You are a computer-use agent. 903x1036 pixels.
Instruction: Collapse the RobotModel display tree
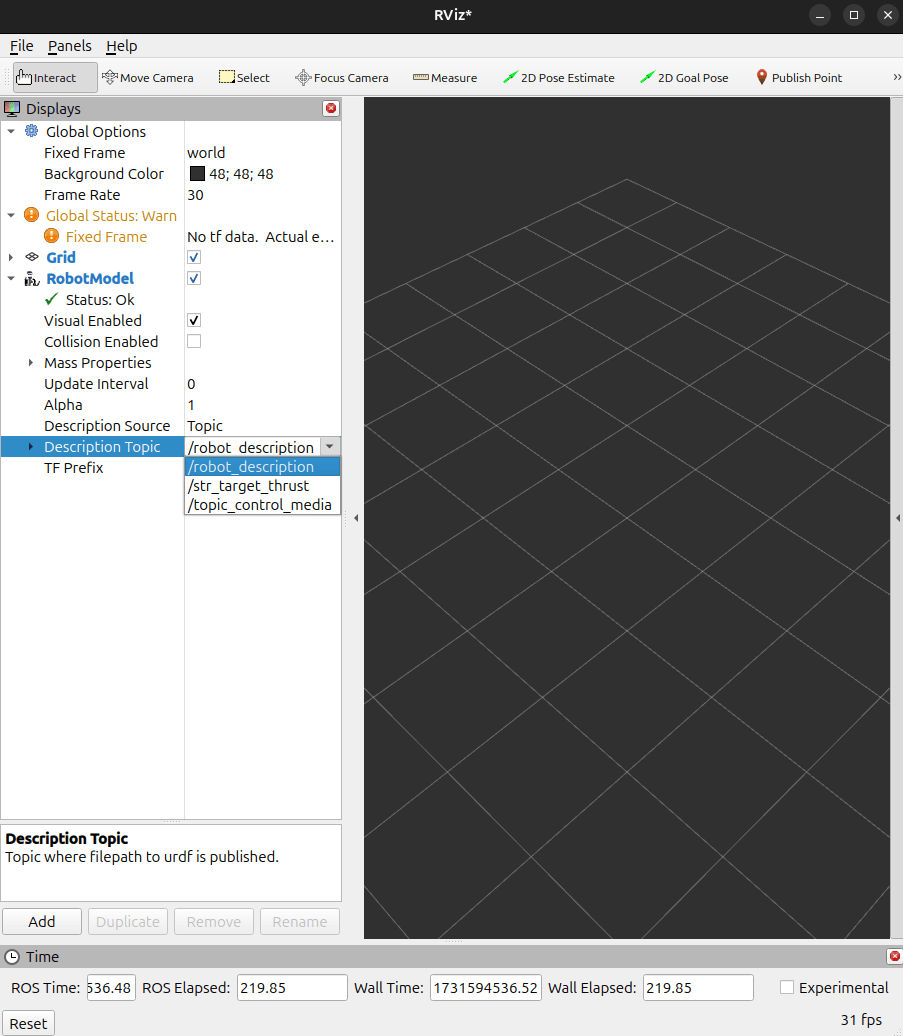[x=11, y=279]
